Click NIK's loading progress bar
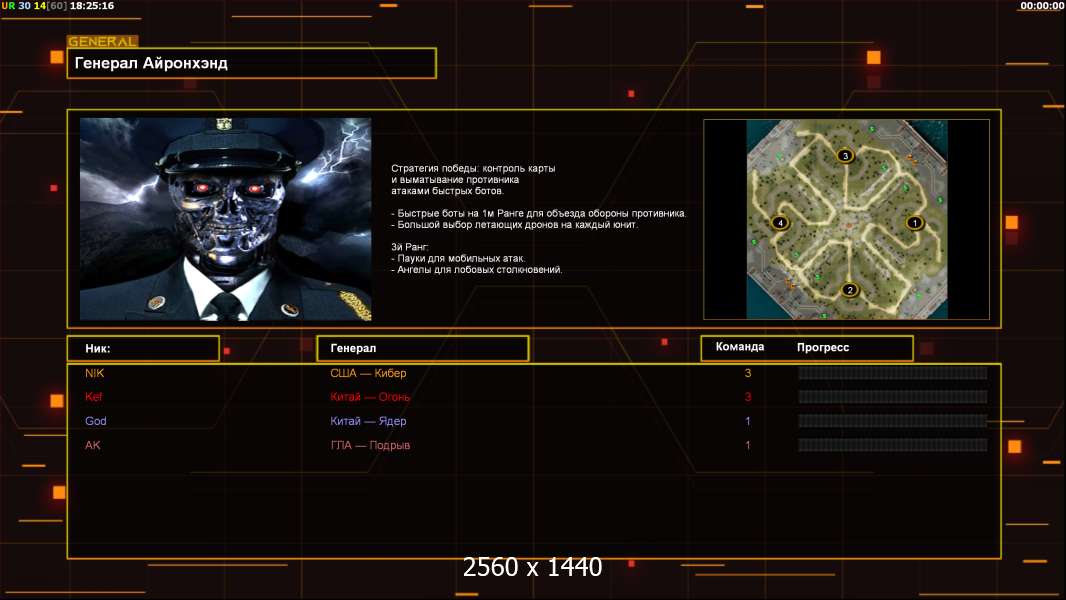1066x600 pixels. point(893,373)
